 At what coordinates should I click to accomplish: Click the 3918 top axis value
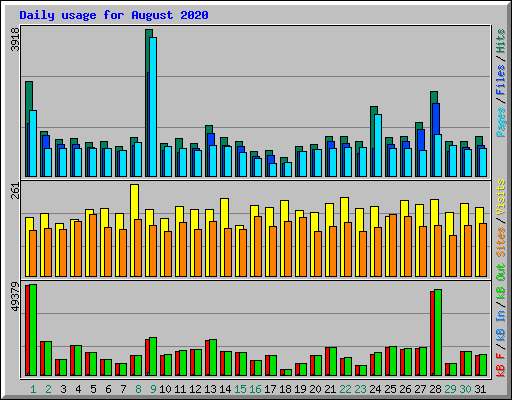(x=15, y=39)
